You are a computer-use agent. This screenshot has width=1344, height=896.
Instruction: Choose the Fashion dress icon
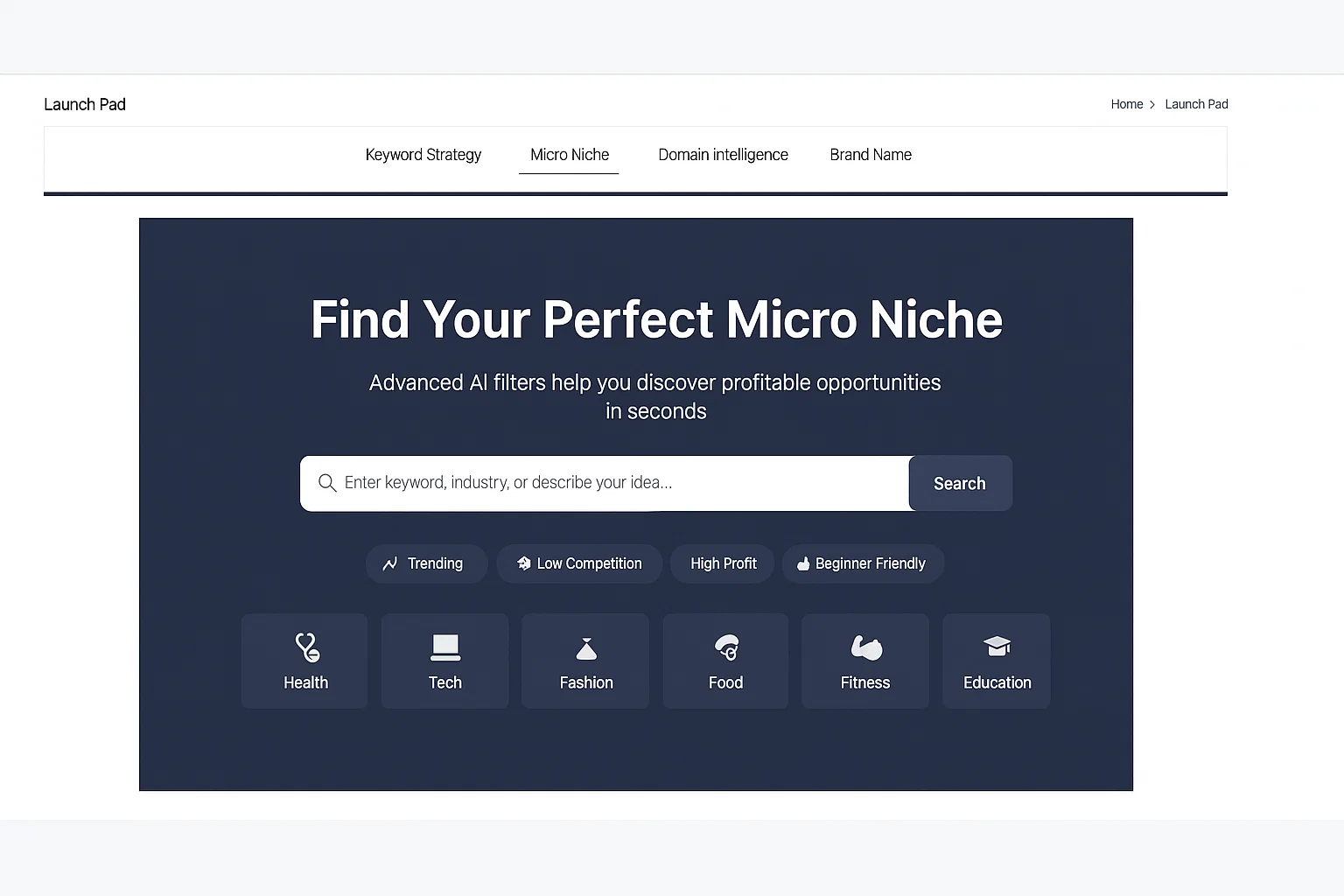(x=586, y=648)
